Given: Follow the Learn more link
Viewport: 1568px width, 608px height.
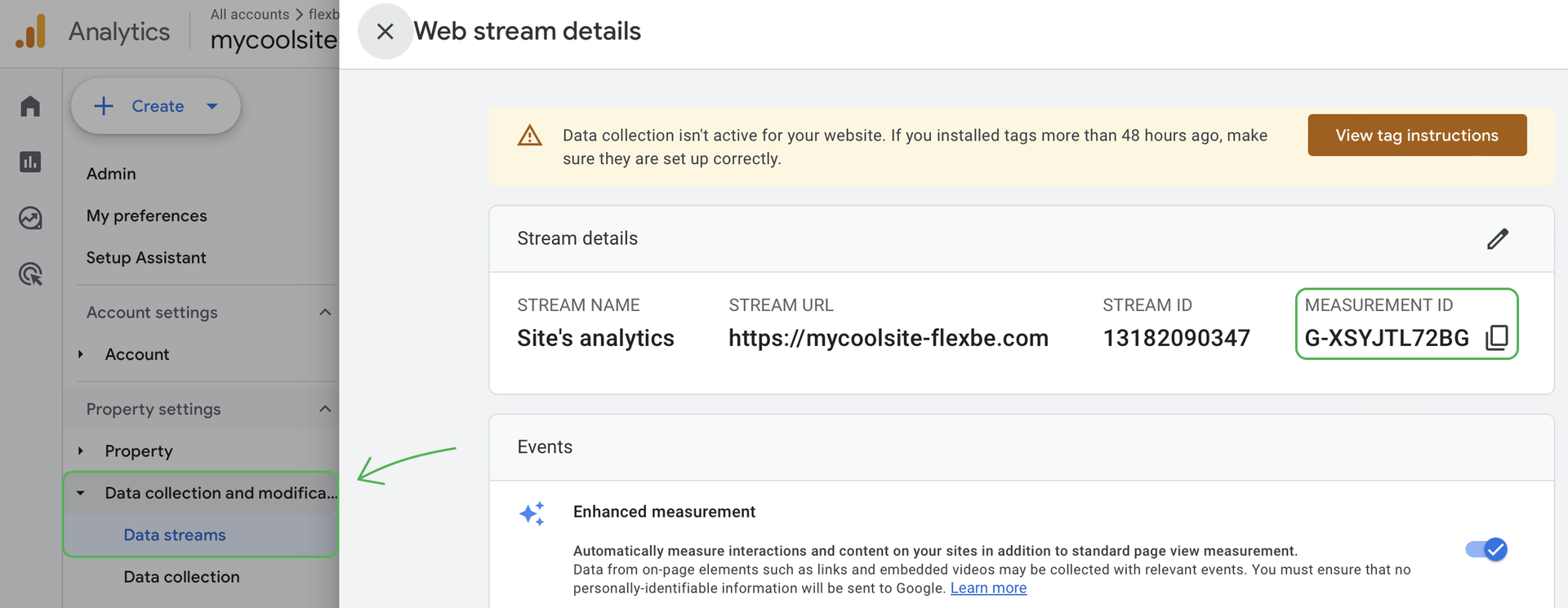Looking at the screenshot, I should coord(988,588).
